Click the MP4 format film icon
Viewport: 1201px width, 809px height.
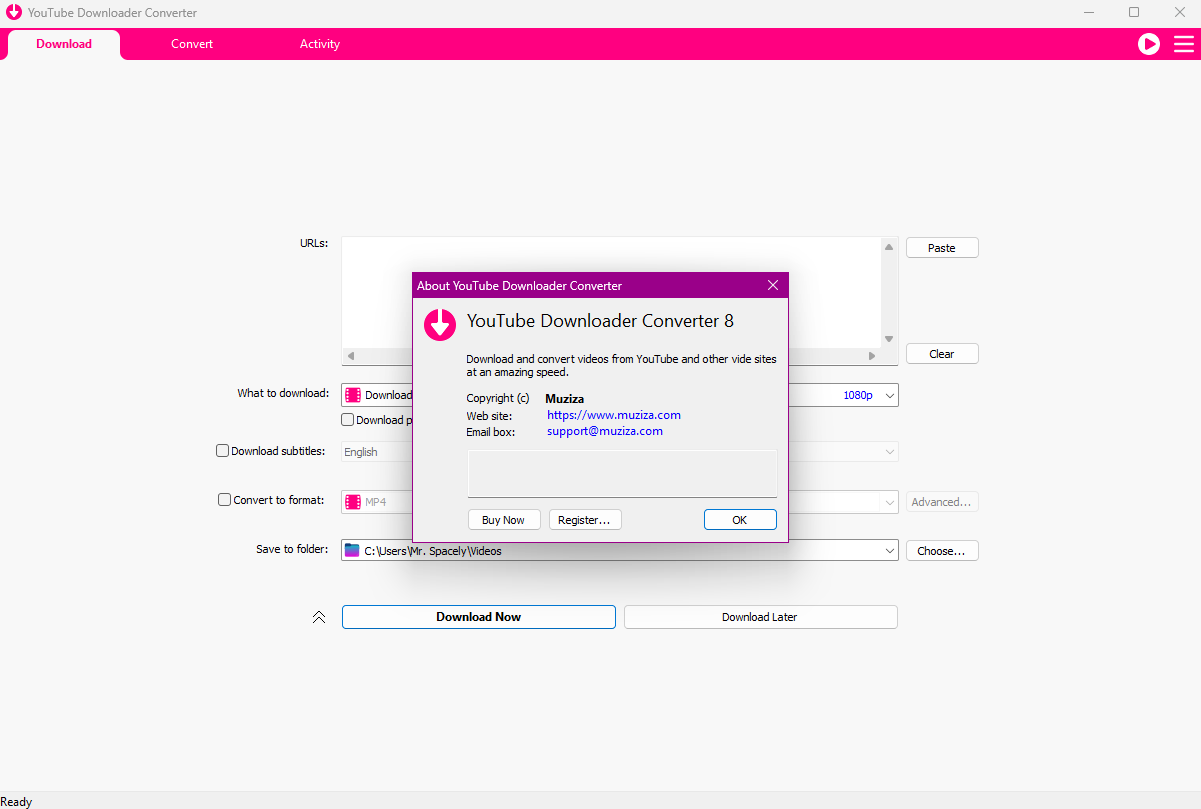click(x=353, y=502)
